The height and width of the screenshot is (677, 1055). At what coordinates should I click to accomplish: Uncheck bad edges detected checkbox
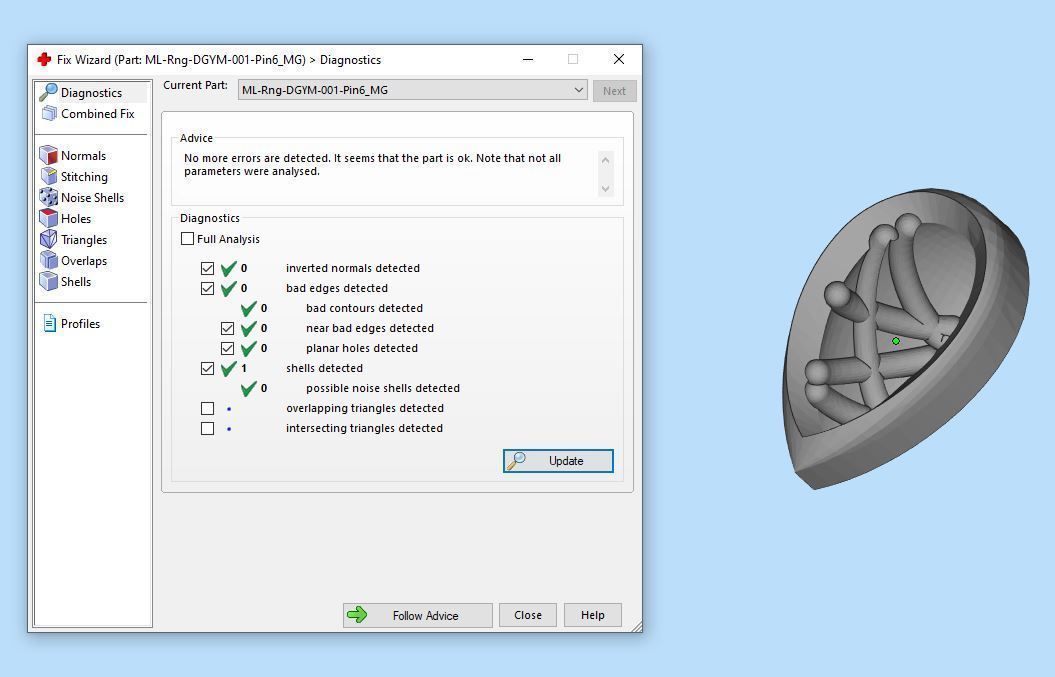click(x=207, y=289)
